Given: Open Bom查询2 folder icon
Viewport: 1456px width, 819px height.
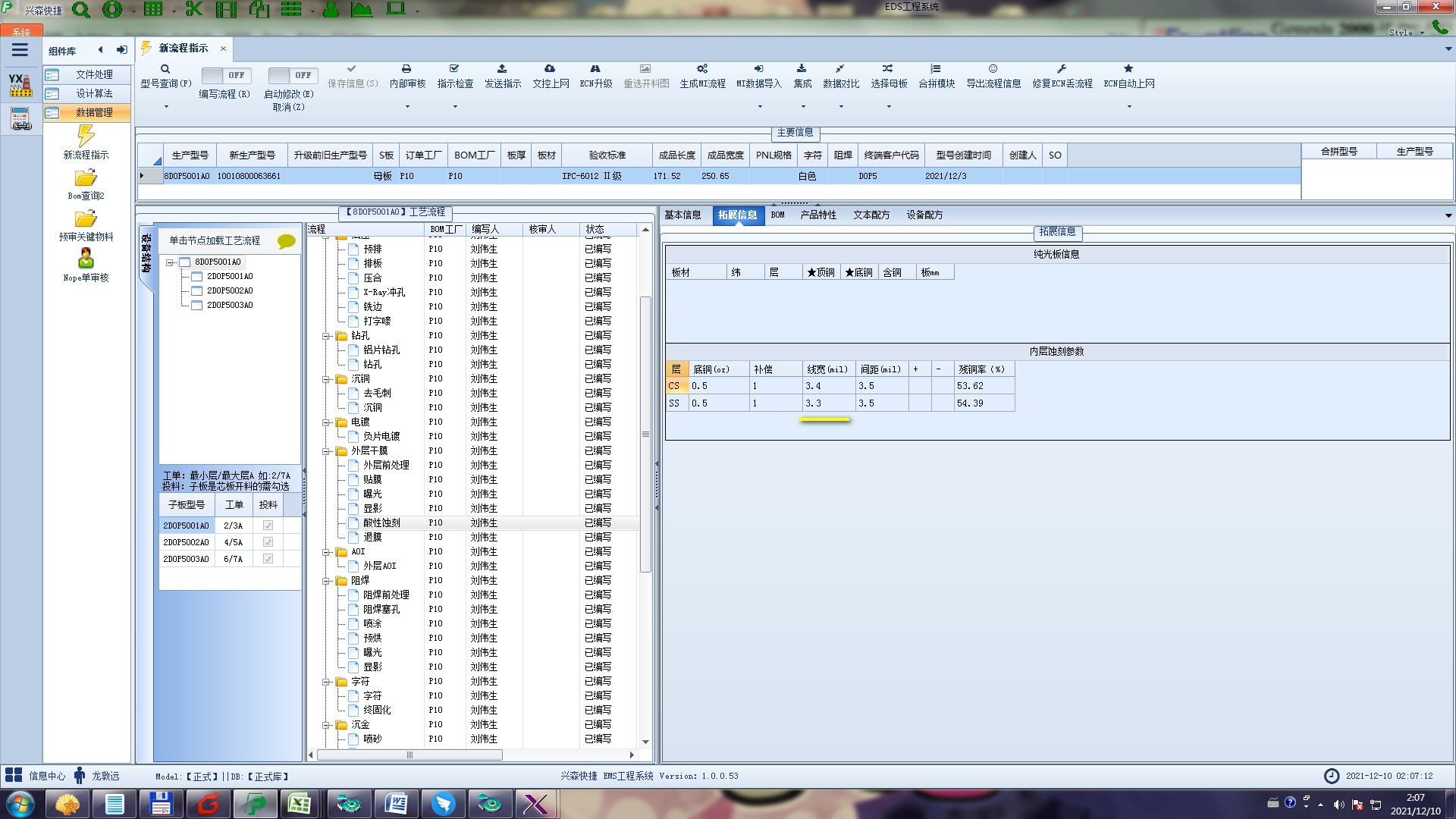Looking at the screenshot, I should coord(86,178).
